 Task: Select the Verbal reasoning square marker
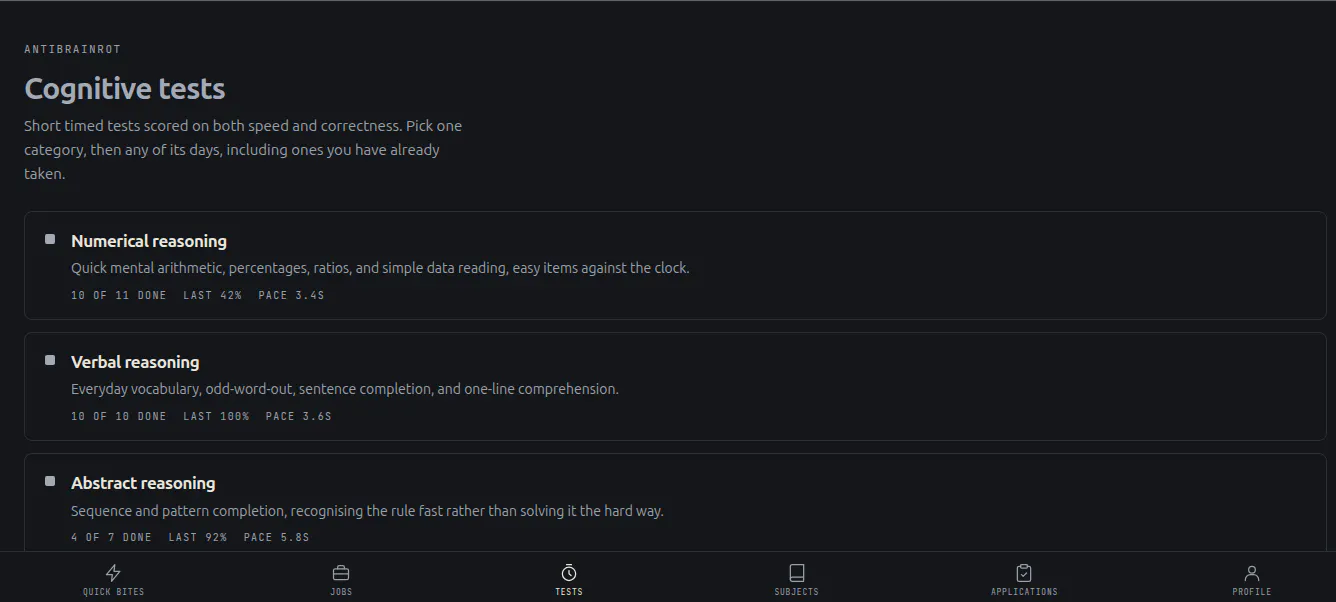click(50, 360)
